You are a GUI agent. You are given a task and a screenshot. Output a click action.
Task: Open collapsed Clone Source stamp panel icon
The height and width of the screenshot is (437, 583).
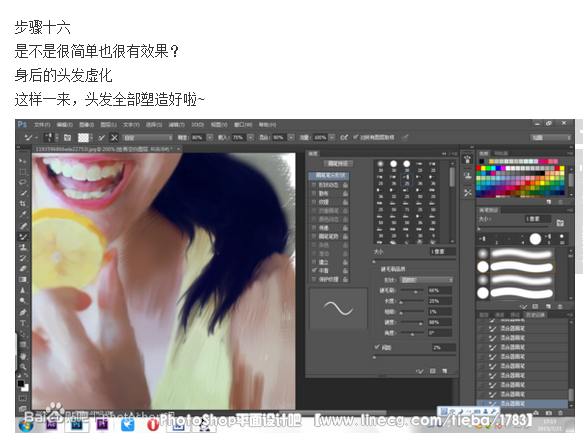click(x=468, y=176)
